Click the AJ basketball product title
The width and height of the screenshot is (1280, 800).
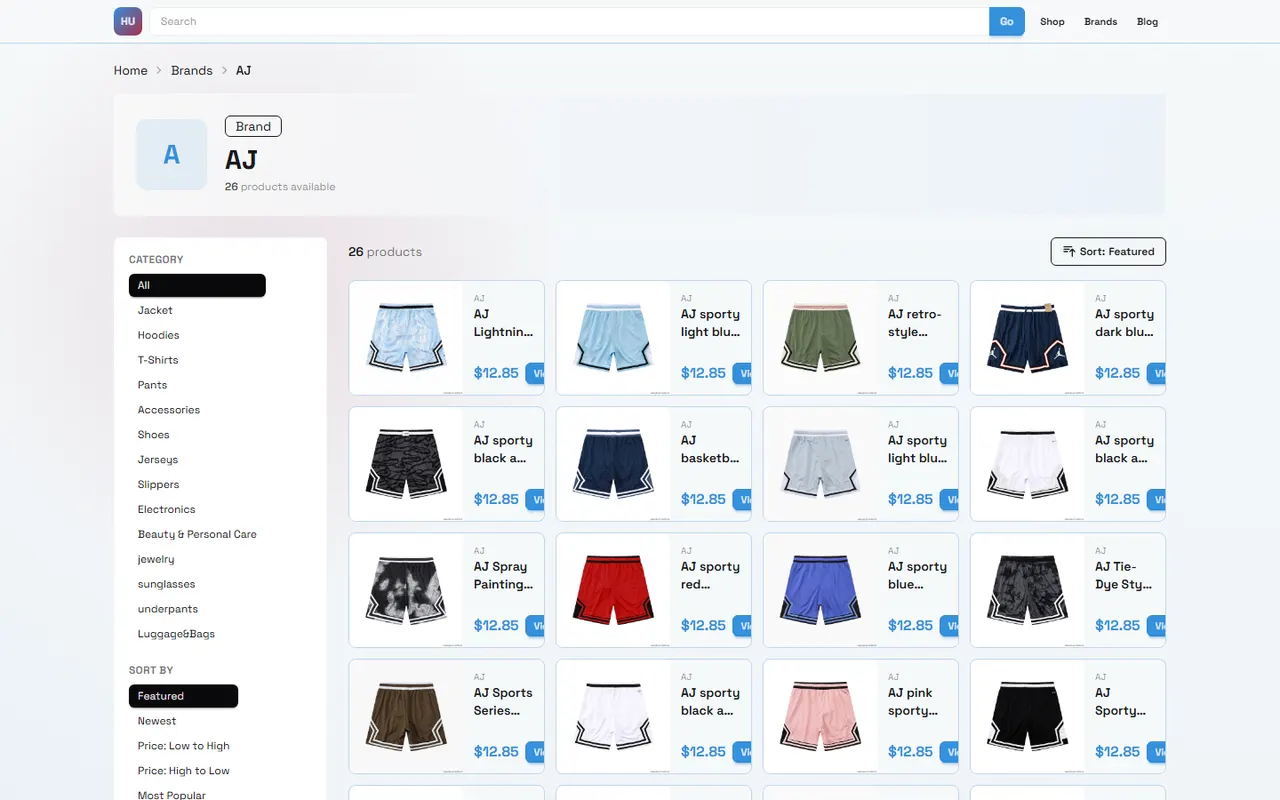pos(710,449)
